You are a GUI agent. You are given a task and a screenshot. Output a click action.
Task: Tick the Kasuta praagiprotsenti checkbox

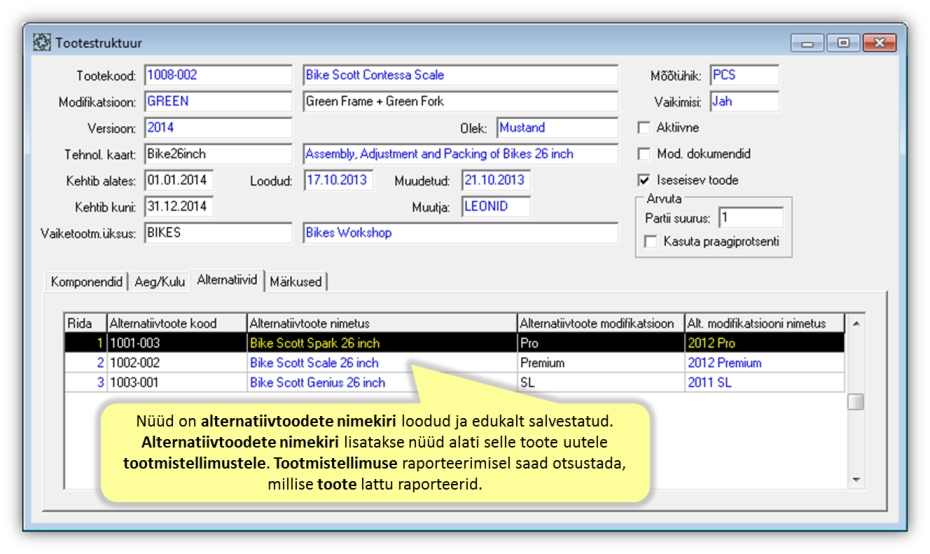[x=651, y=242]
